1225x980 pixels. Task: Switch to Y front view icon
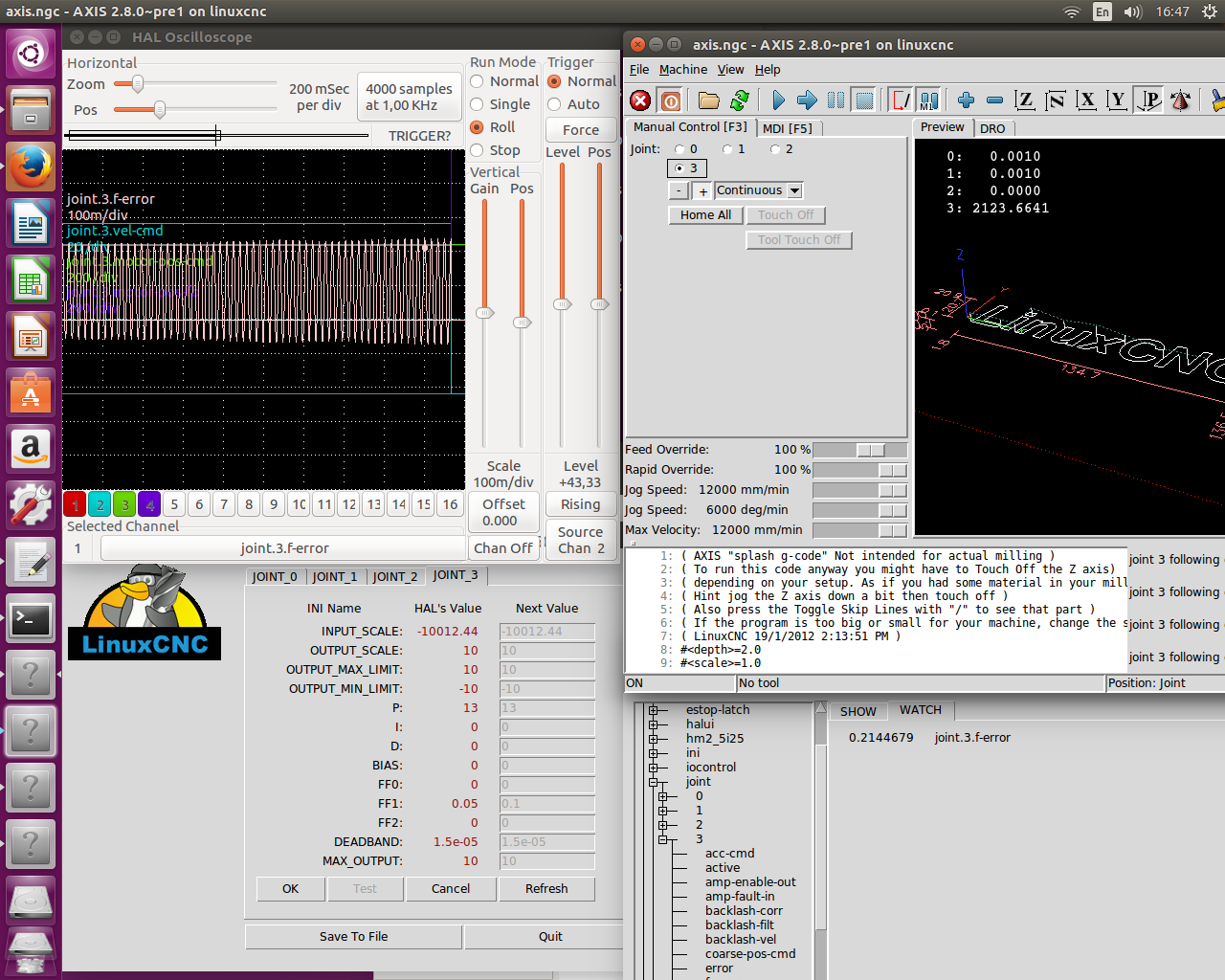(1117, 100)
